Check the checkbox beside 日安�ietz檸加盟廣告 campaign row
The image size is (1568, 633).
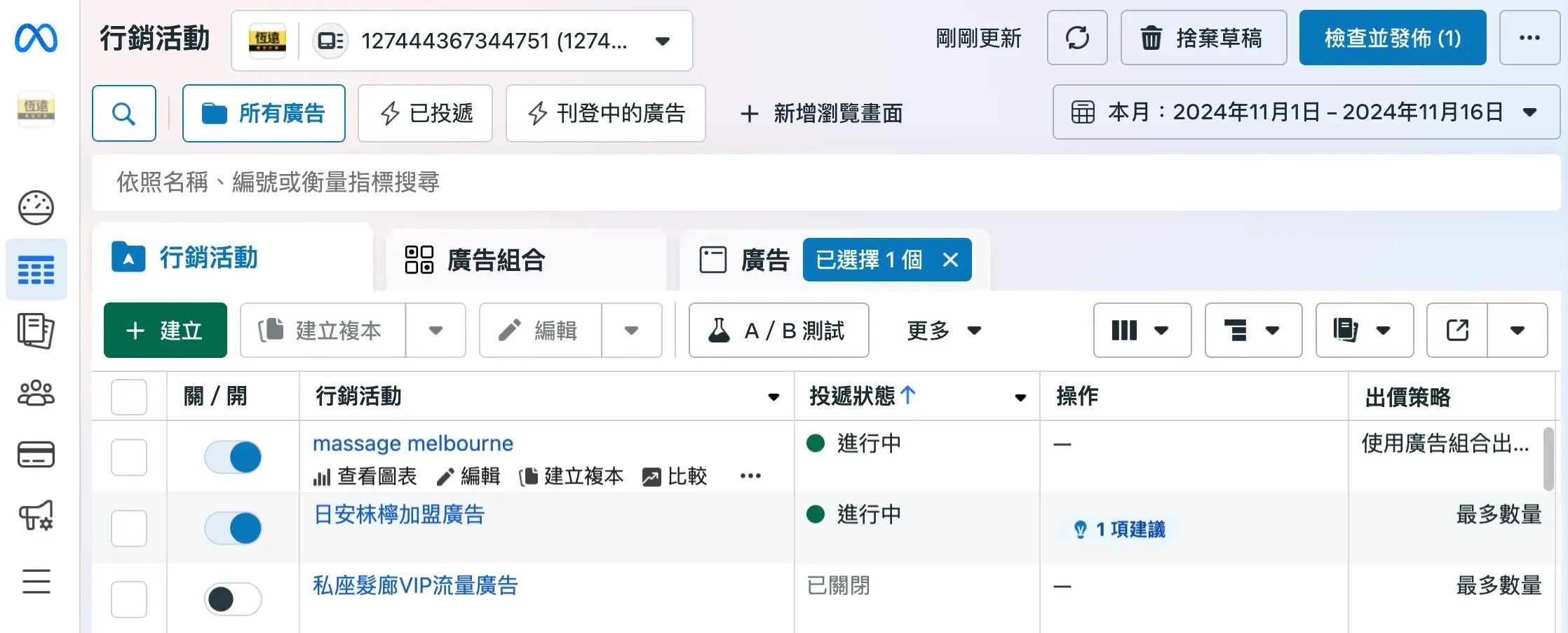pyautogui.click(x=128, y=528)
